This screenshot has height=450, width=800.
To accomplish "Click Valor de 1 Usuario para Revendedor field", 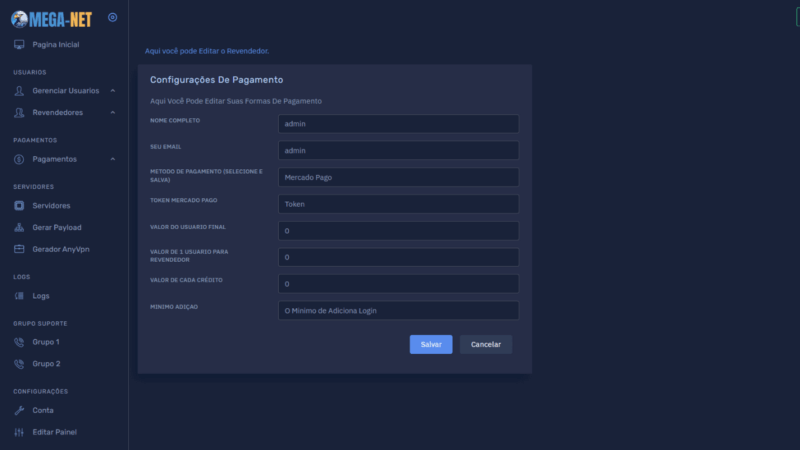I will [x=398, y=257].
